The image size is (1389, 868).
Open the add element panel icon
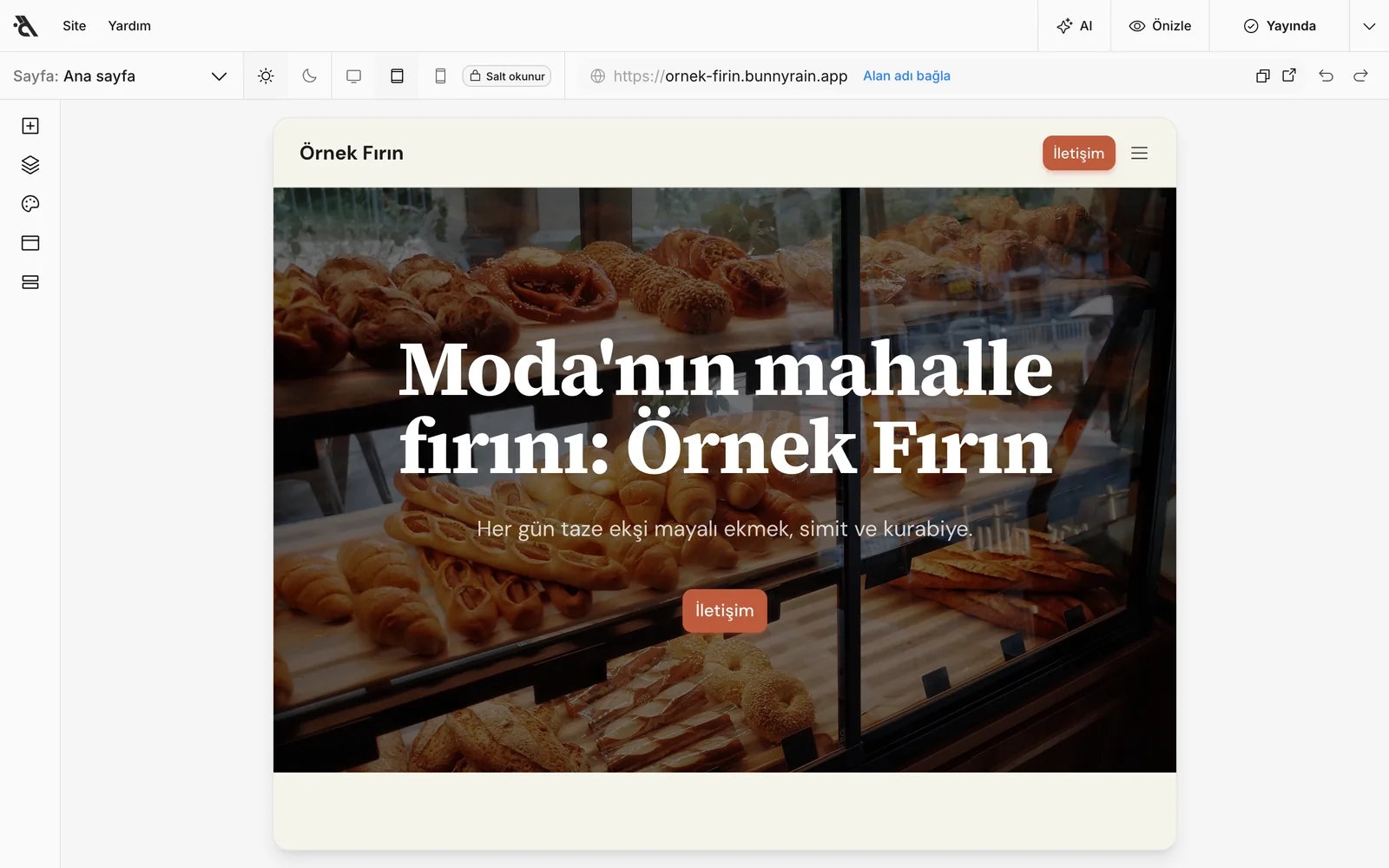[x=30, y=126]
